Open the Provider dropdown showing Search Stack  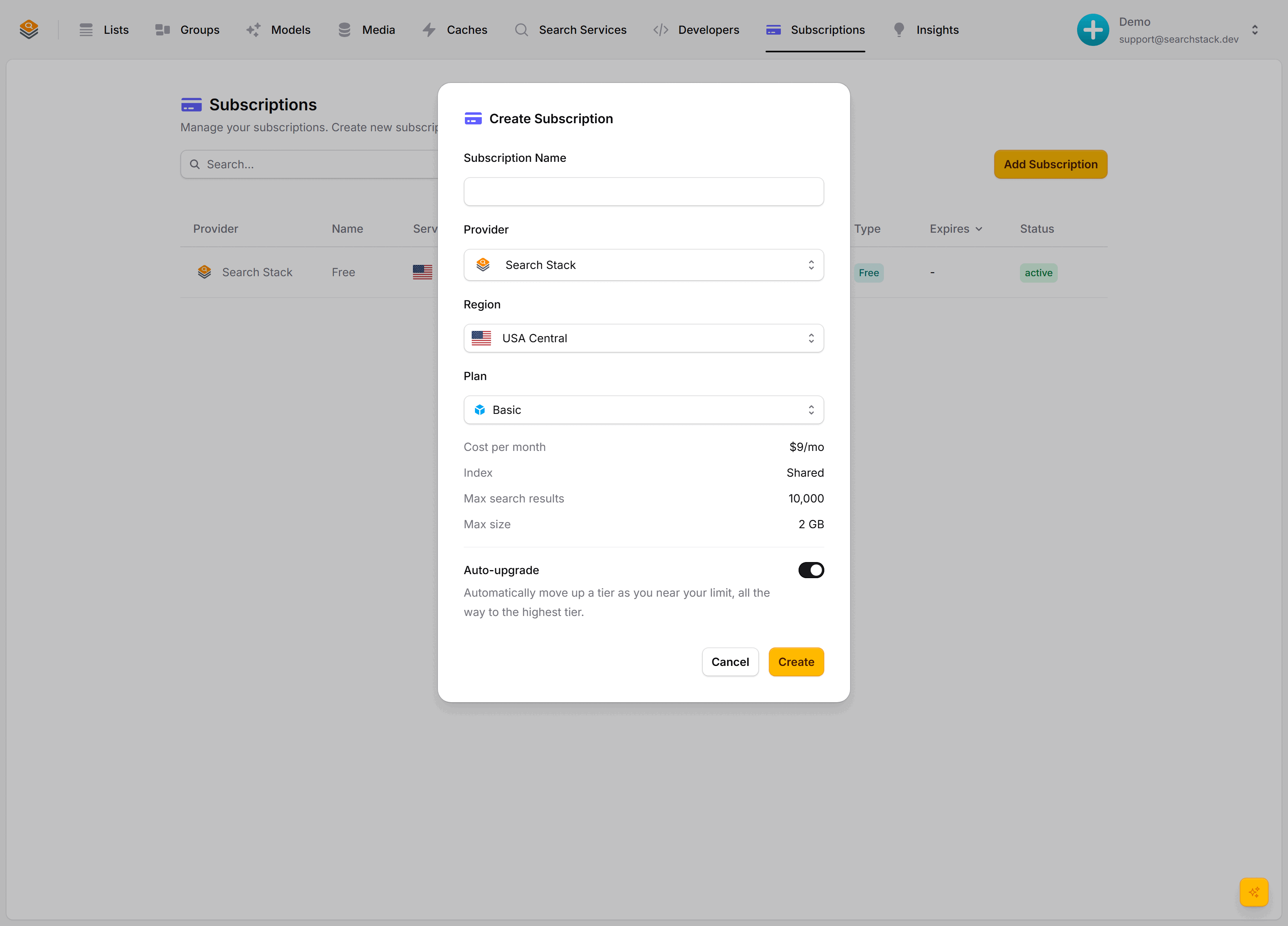pyautogui.click(x=644, y=265)
